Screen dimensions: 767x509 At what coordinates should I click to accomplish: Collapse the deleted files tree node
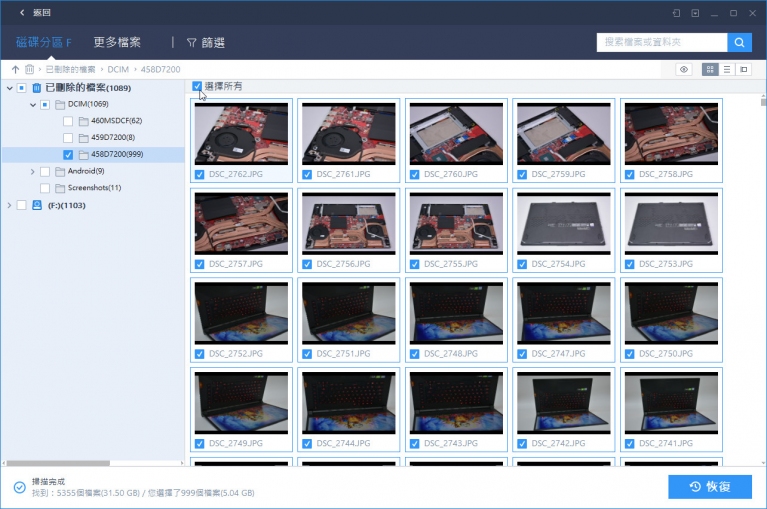9,89
